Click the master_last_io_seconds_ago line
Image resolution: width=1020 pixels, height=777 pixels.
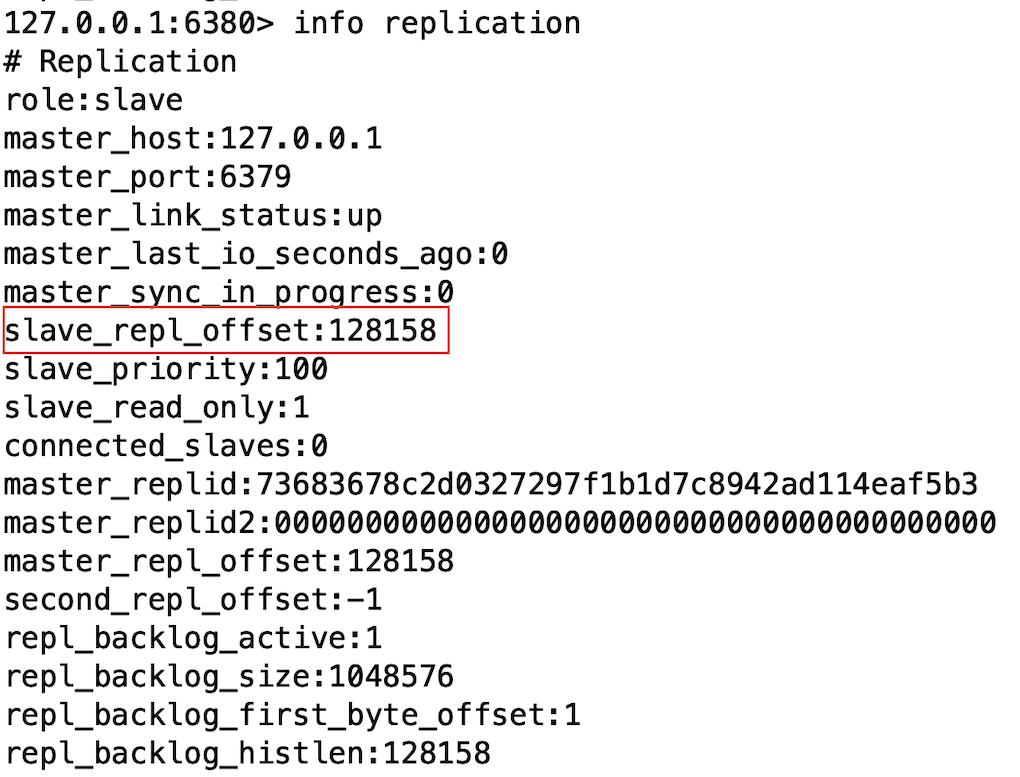256,254
